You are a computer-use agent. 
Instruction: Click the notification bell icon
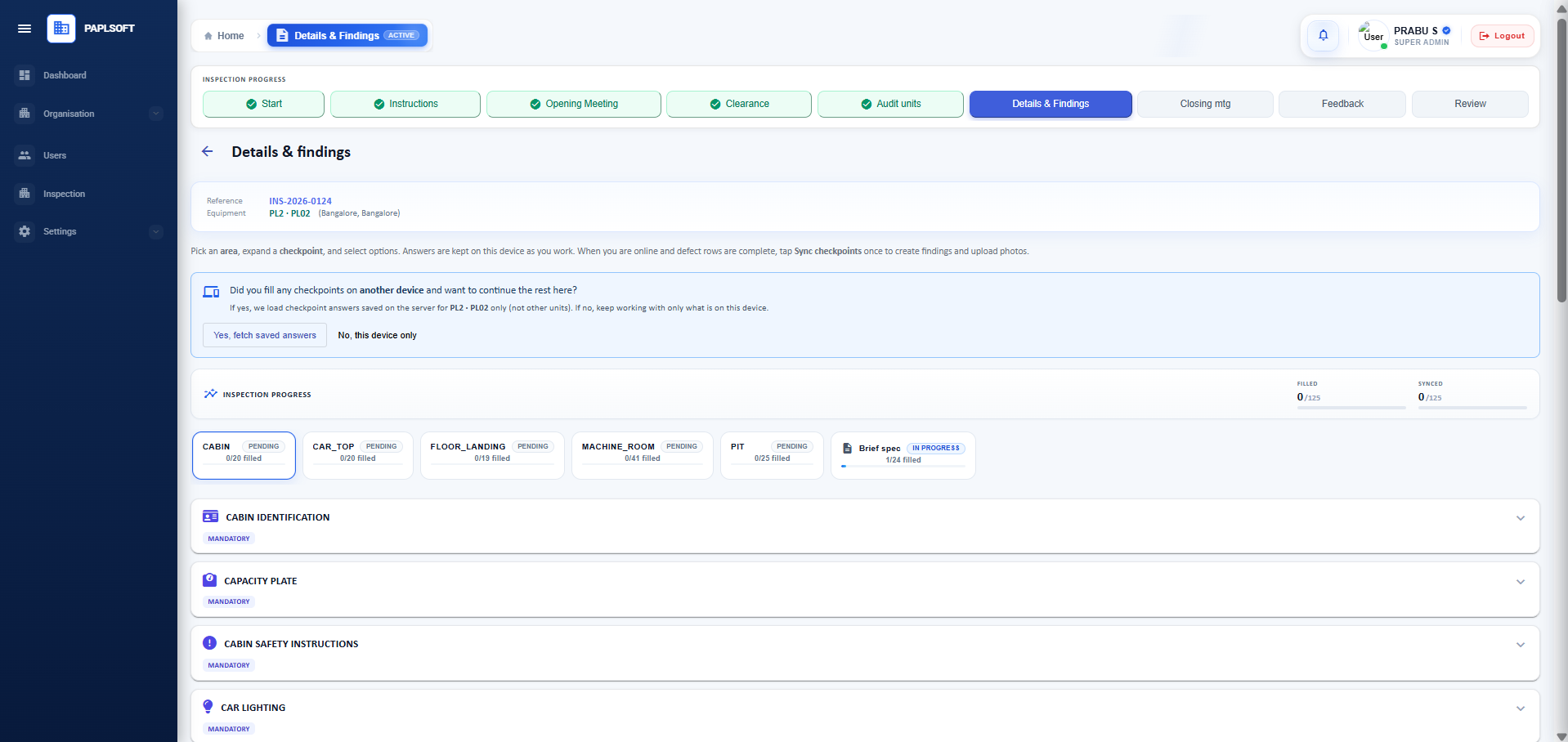[1323, 35]
